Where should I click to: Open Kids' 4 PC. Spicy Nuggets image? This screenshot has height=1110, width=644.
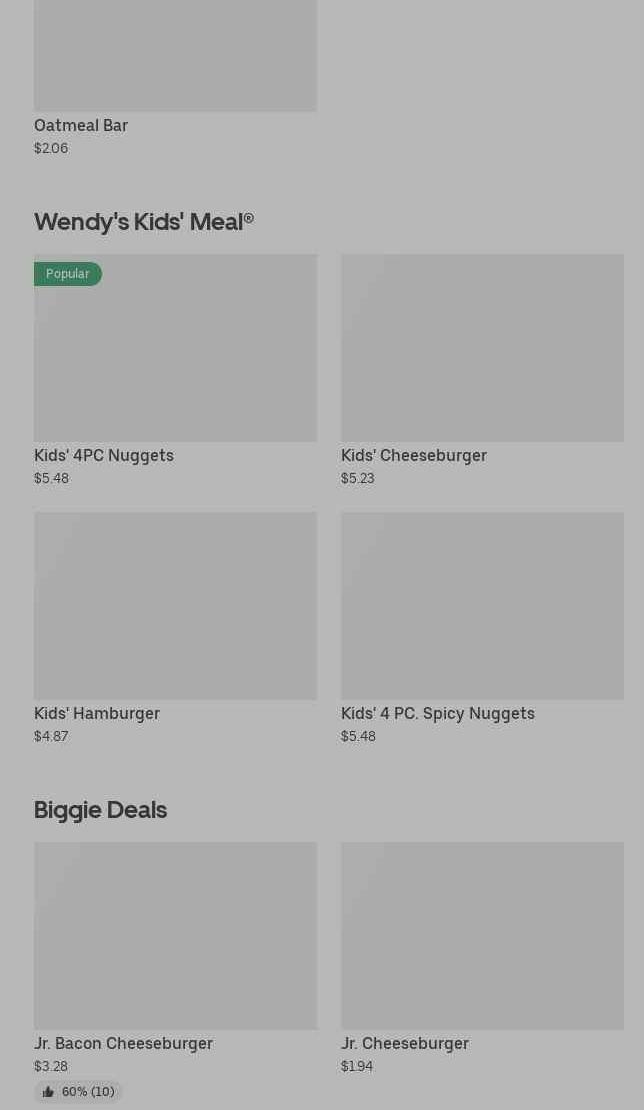point(483,606)
